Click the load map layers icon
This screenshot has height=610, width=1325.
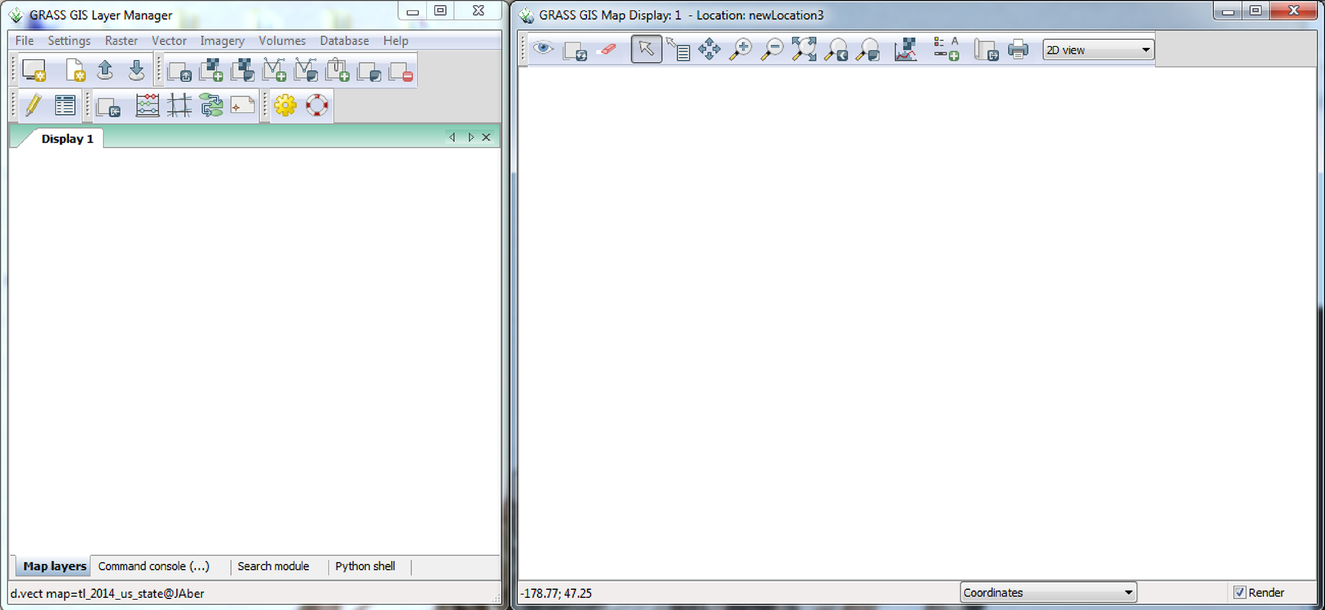click(179, 71)
